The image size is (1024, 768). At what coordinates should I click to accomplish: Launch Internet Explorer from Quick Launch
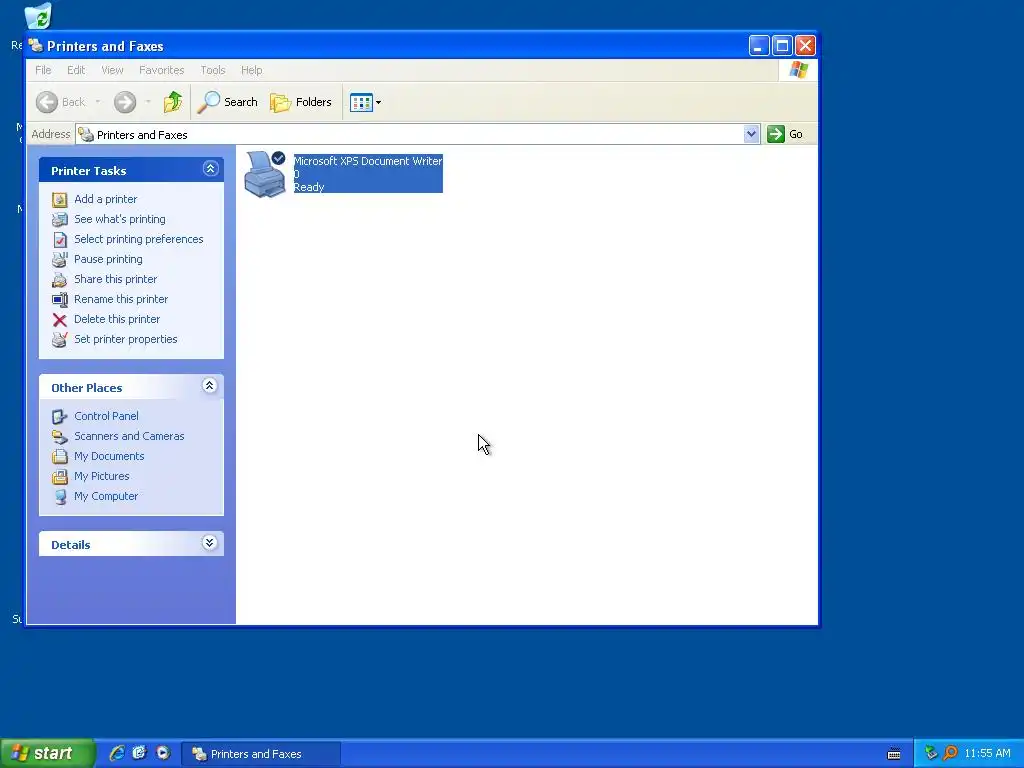(117, 753)
